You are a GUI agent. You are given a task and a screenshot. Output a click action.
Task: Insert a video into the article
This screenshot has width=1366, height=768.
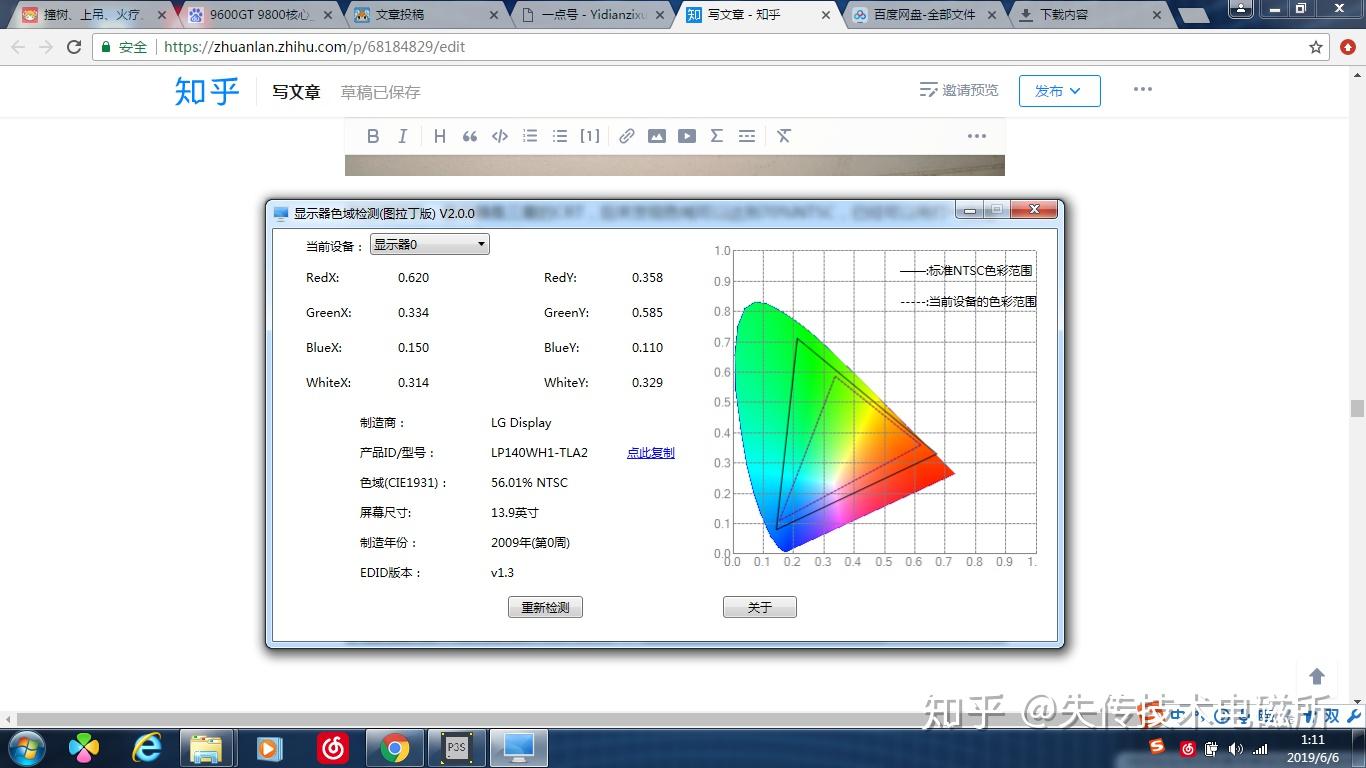pyautogui.click(x=686, y=136)
